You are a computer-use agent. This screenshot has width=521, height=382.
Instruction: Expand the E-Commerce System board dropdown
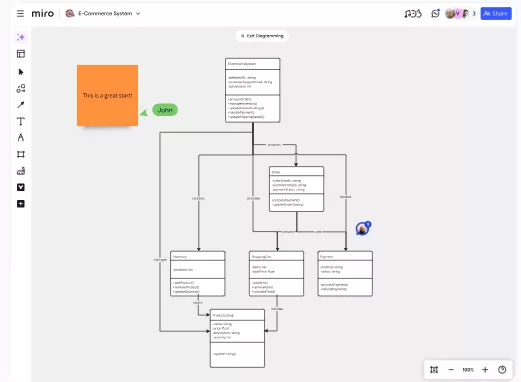[x=138, y=14]
